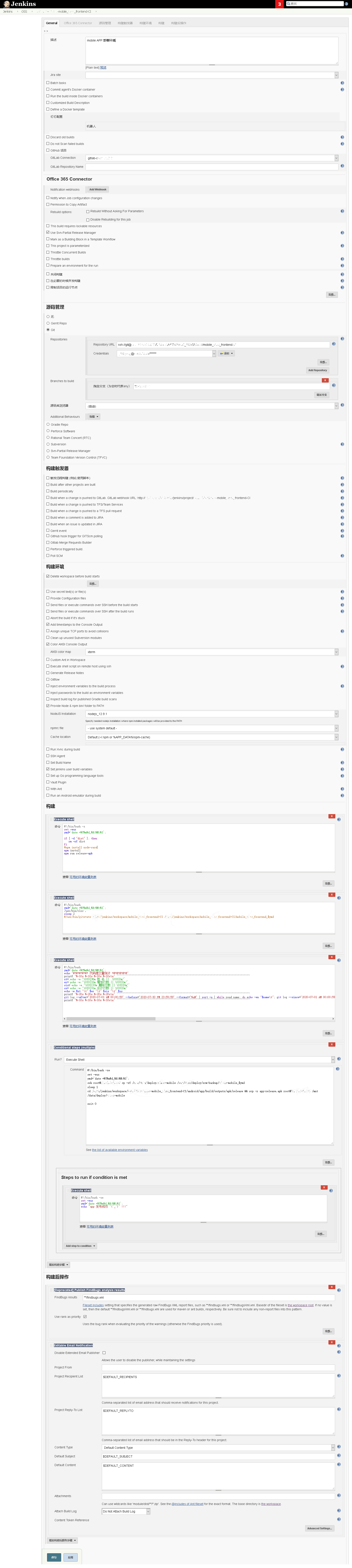Select the Subversion source control radio

(48, 444)
